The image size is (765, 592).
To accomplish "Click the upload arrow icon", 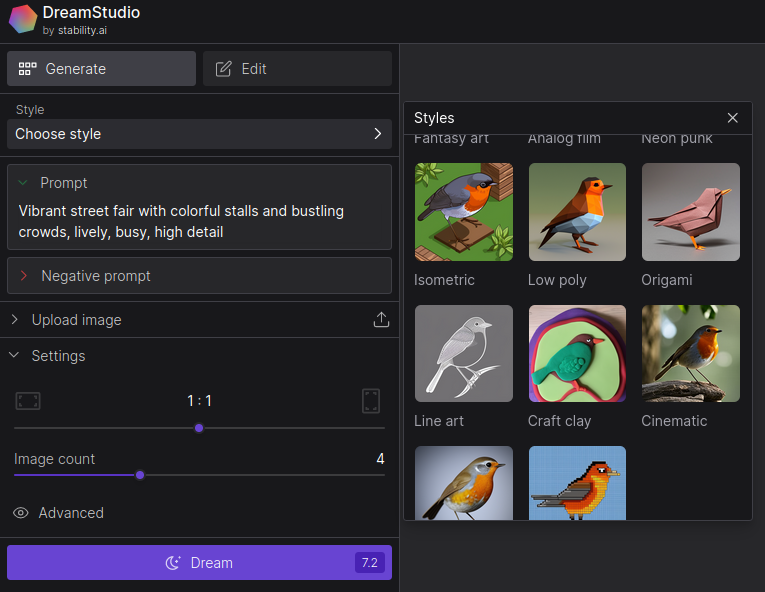I will 381,320.
